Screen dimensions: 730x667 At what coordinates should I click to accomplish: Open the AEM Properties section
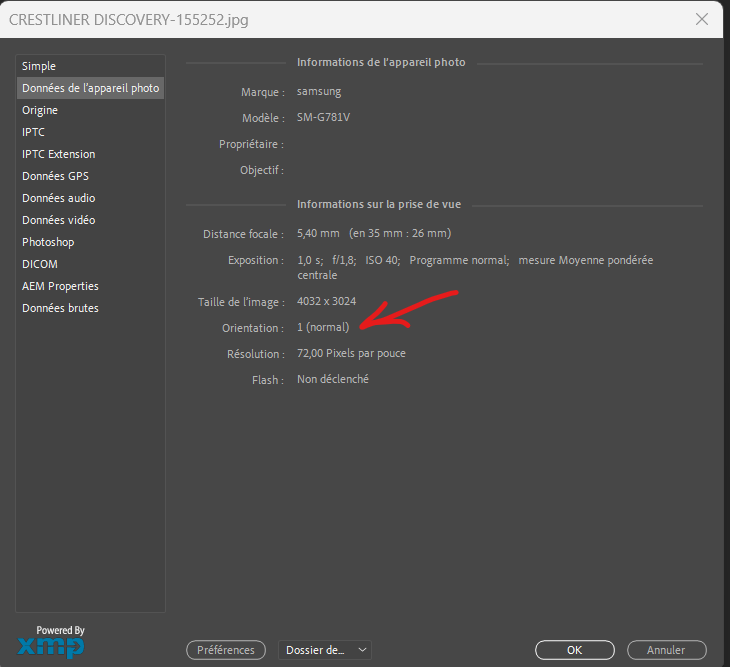(x=90, y=286)
